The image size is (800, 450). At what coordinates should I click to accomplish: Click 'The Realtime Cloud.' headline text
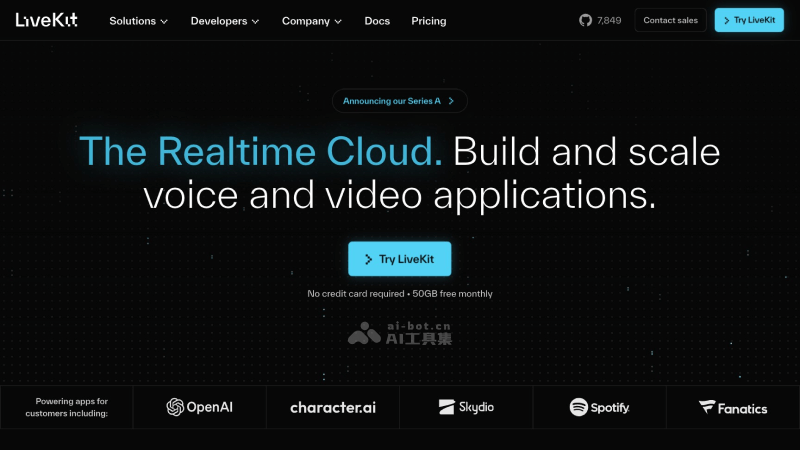(x=261, y=152)
